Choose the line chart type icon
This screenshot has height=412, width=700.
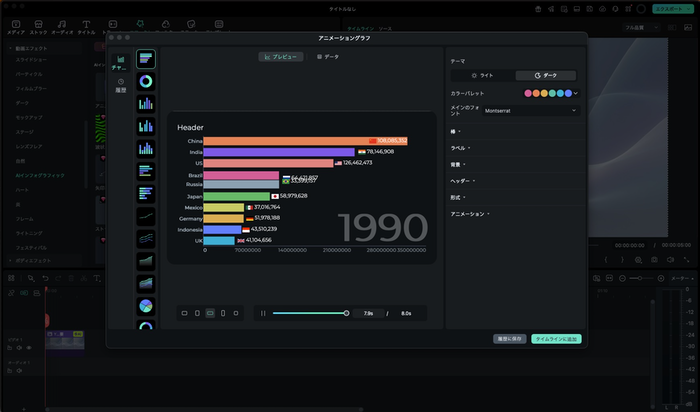point(146,215)
